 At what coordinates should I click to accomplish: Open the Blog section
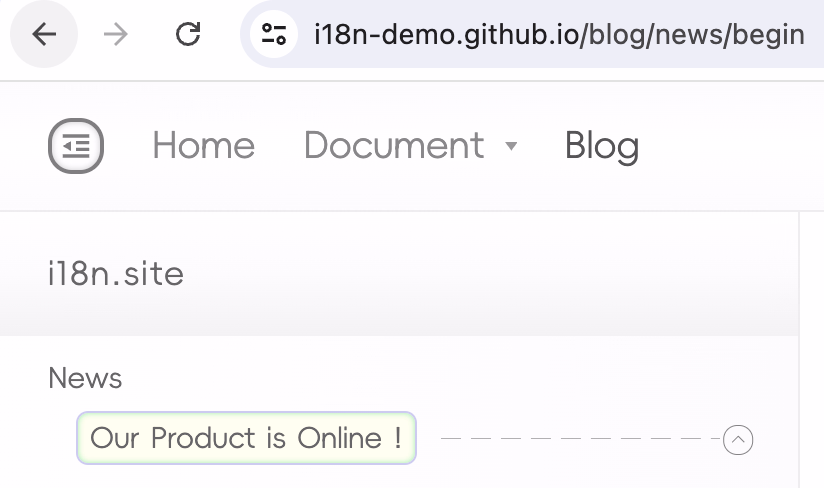pos(602,147)
